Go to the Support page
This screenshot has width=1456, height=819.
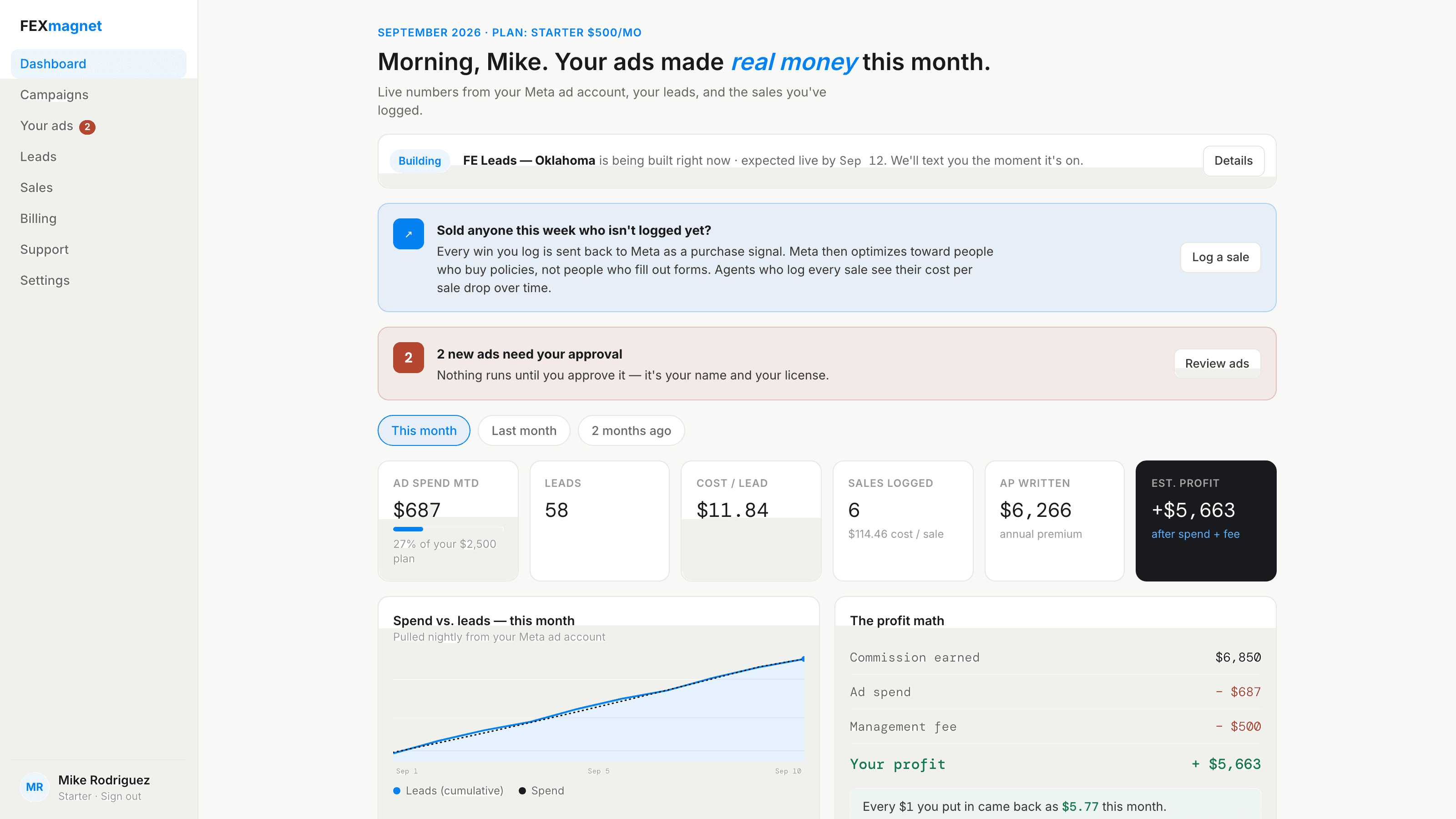[x=45, y=249]
